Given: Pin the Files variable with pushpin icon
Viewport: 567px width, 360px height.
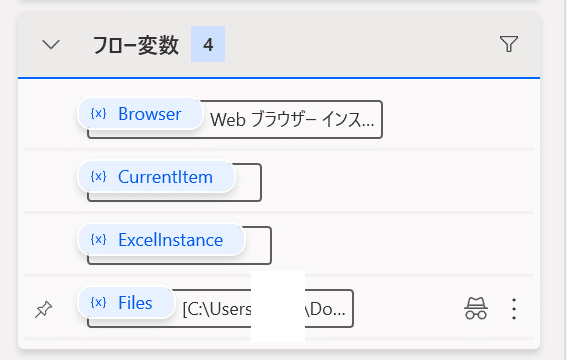Looking at the screenshot, I should tap(43, 309).
